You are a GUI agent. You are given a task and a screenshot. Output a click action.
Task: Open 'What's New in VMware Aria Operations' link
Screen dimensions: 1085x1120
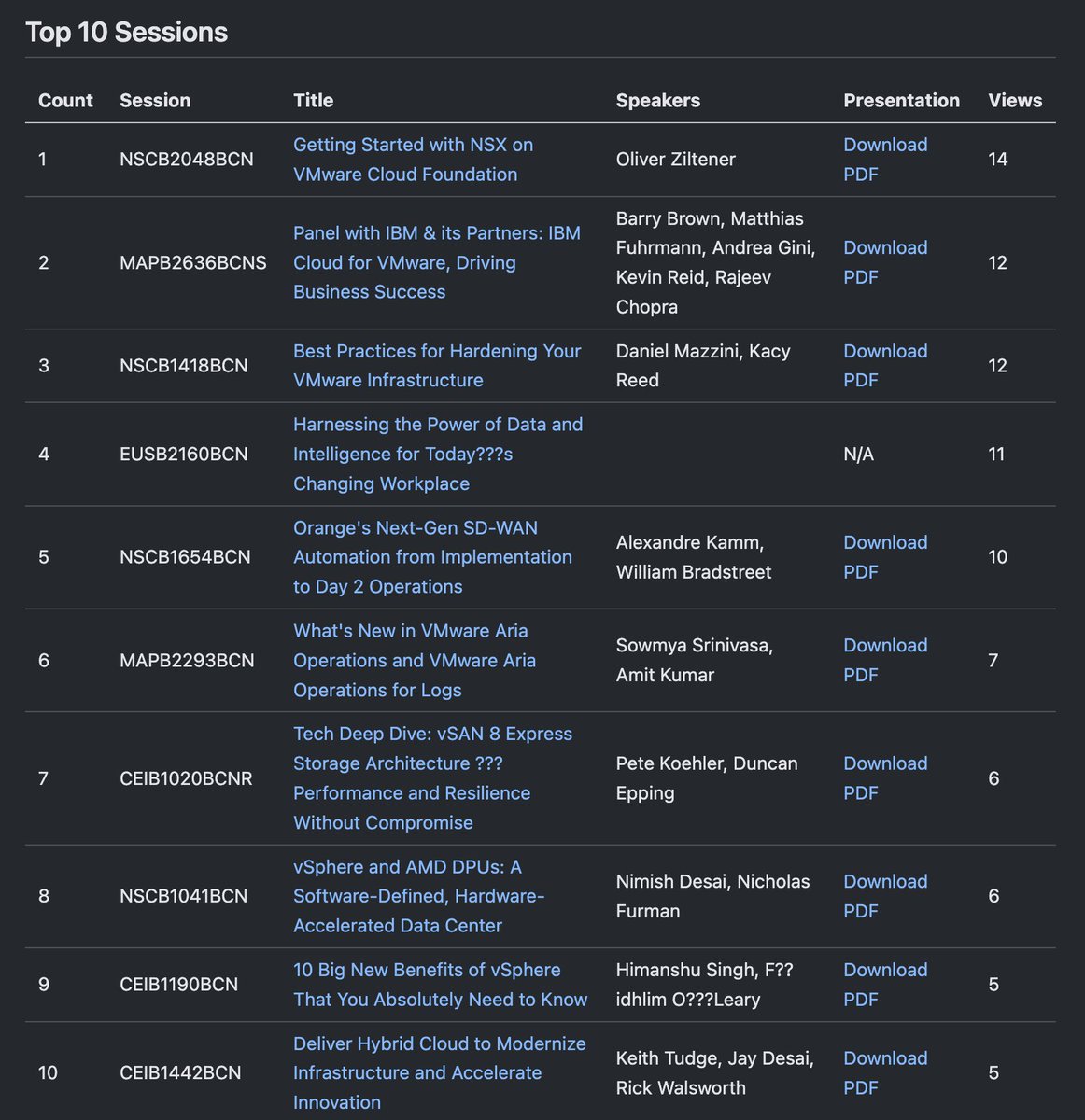(x=415, y=661)
